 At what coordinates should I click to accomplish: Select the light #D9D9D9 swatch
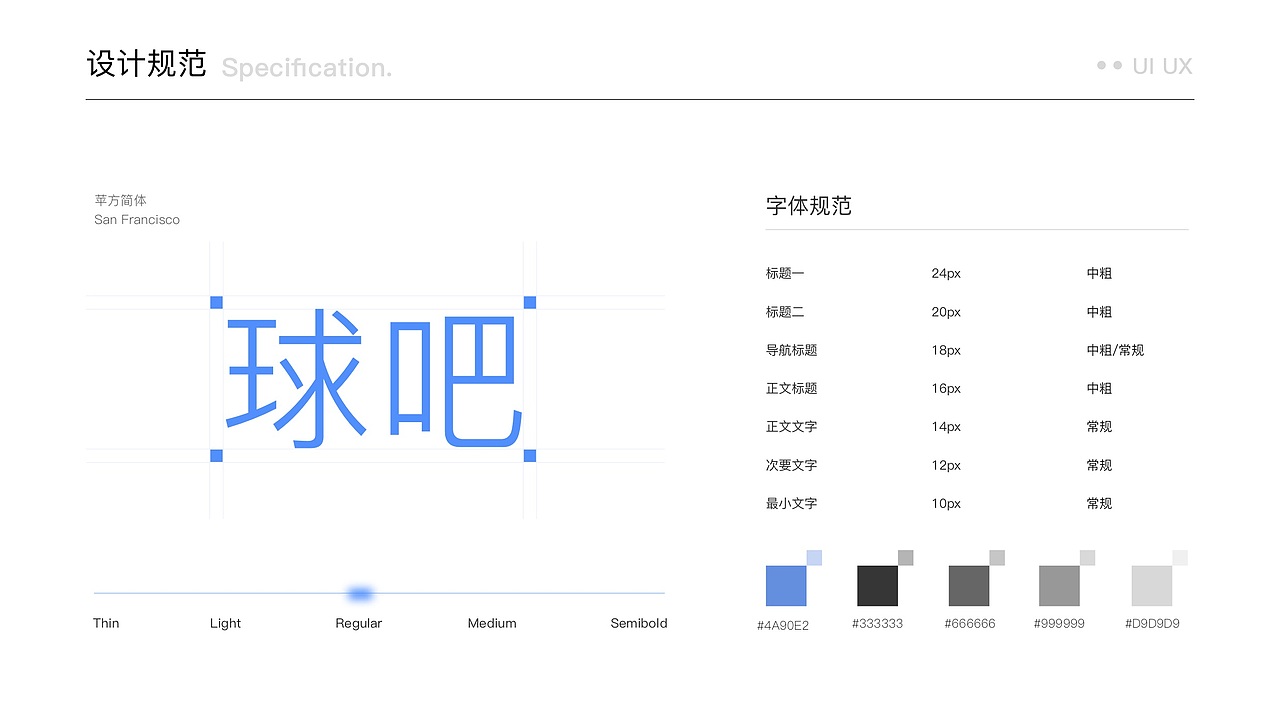[x=1151, y=586]
